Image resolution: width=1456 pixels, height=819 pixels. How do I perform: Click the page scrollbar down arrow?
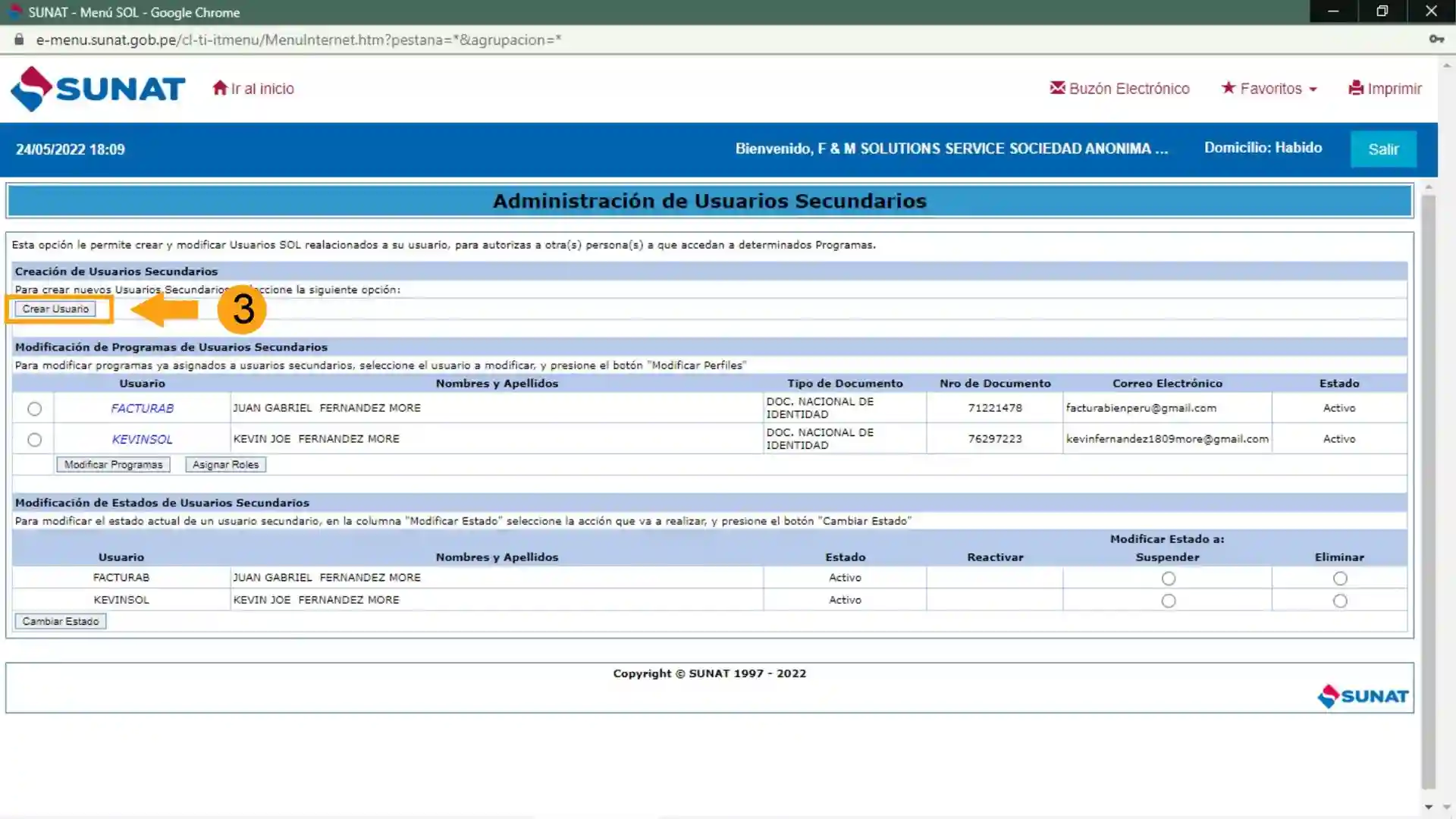[x=1447, y=807]
